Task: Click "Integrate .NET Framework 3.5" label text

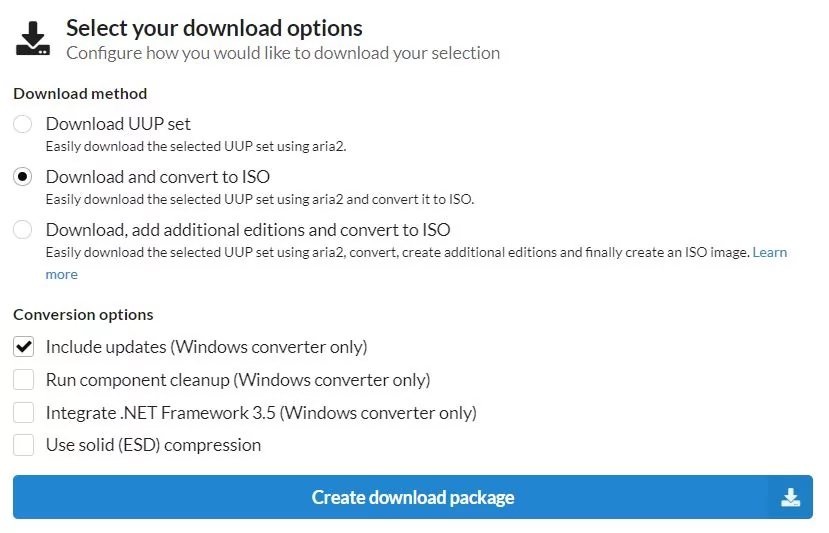Action: pos(161,413)
